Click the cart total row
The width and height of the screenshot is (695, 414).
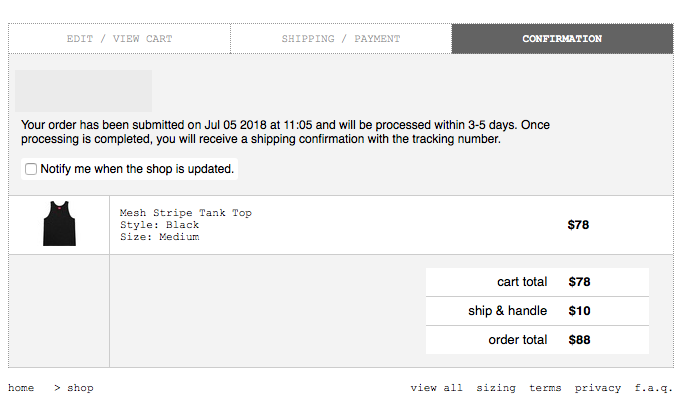point(537,282)
